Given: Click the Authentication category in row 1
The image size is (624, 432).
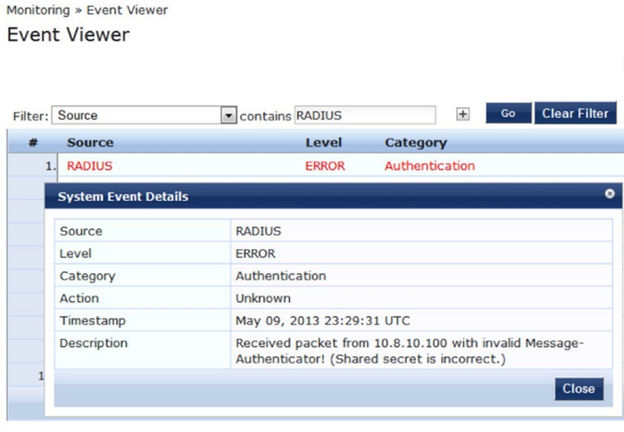Looking at the screenshot, I should (429, 166).
